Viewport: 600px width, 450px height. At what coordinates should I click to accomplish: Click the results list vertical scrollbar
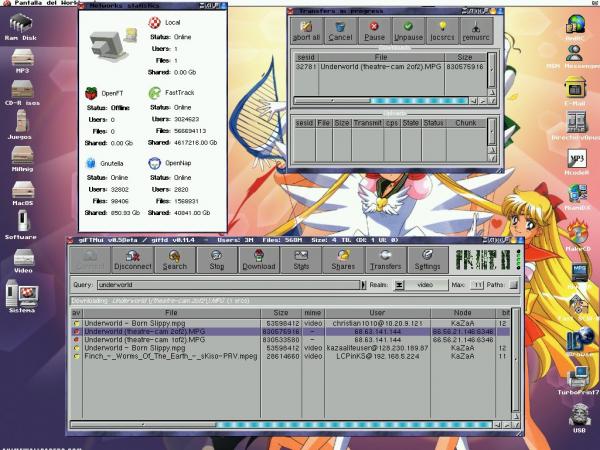515,360
